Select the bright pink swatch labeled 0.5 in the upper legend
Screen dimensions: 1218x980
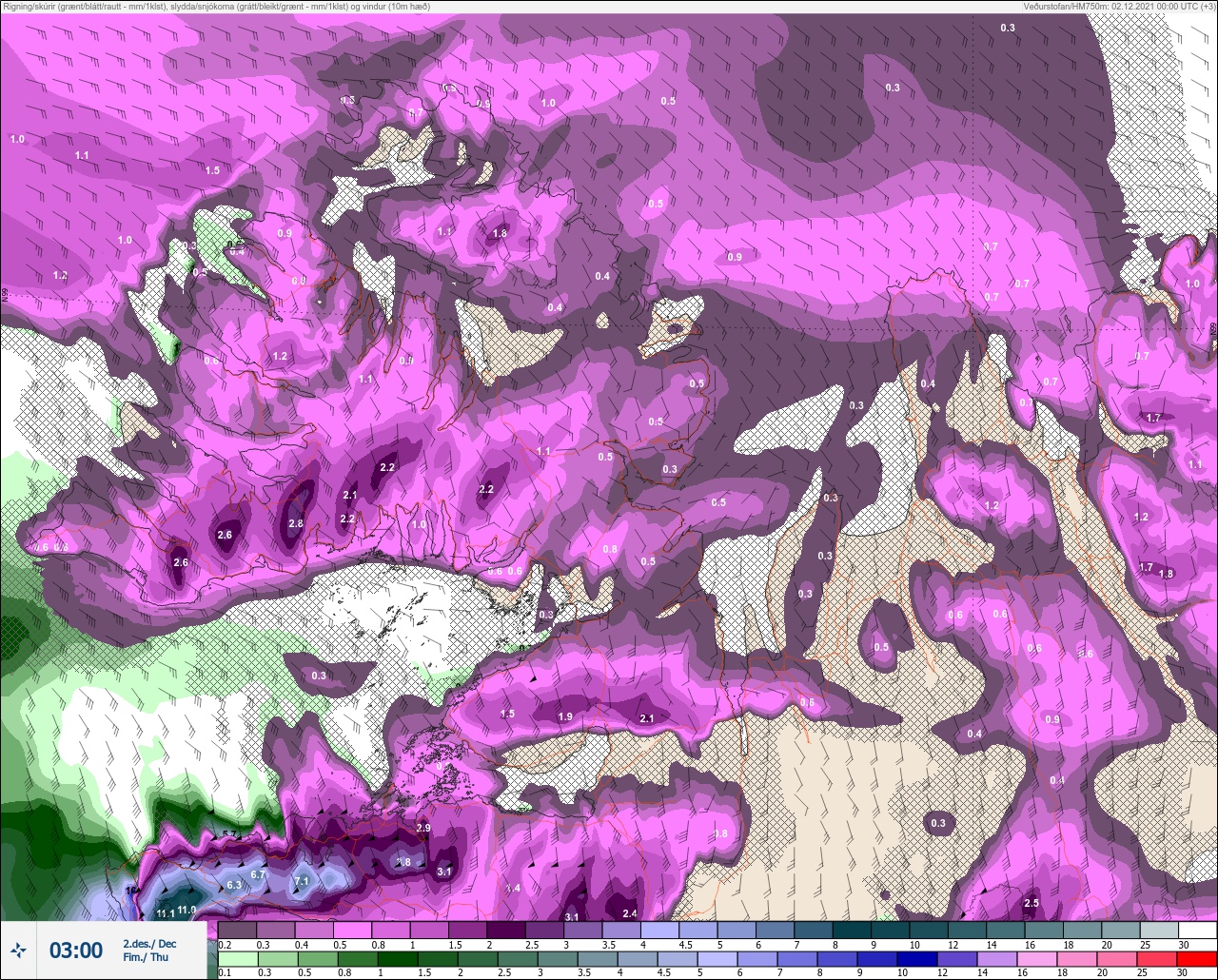[352, 930]
